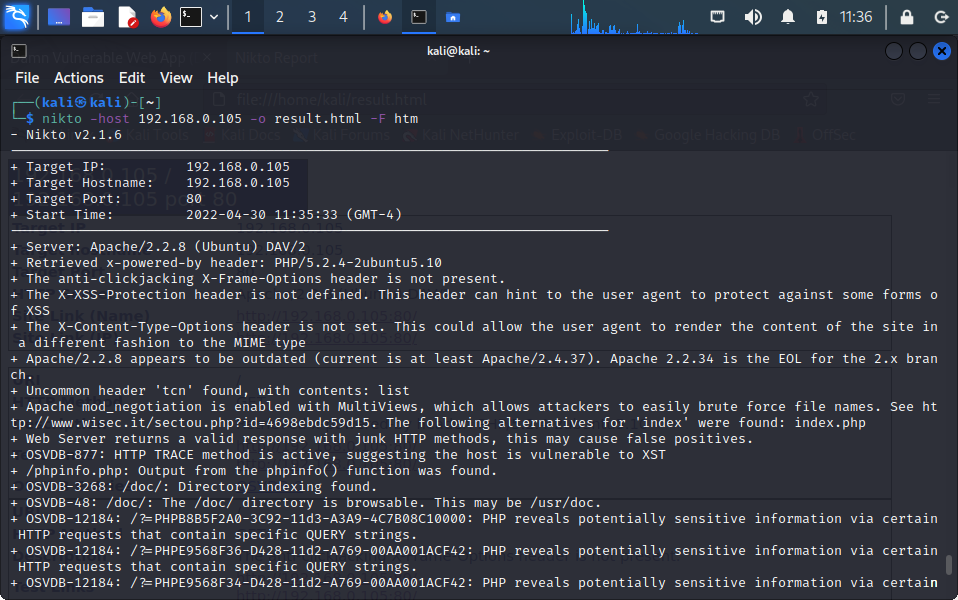Open the File menu in terminal
Viewport: 958px width, 600px height.
pyautogui.click(x=27, y=78)
